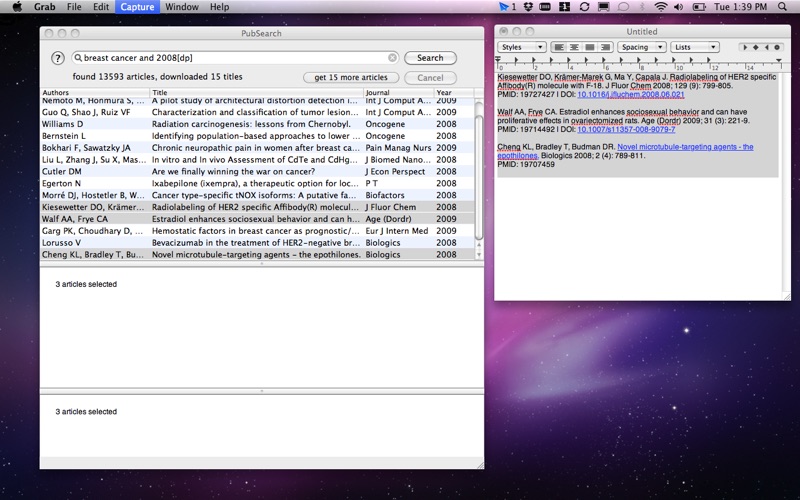Open the Edit menu
Image resolution: width=800 pixels, height=500 pixels.
point(101,7)
